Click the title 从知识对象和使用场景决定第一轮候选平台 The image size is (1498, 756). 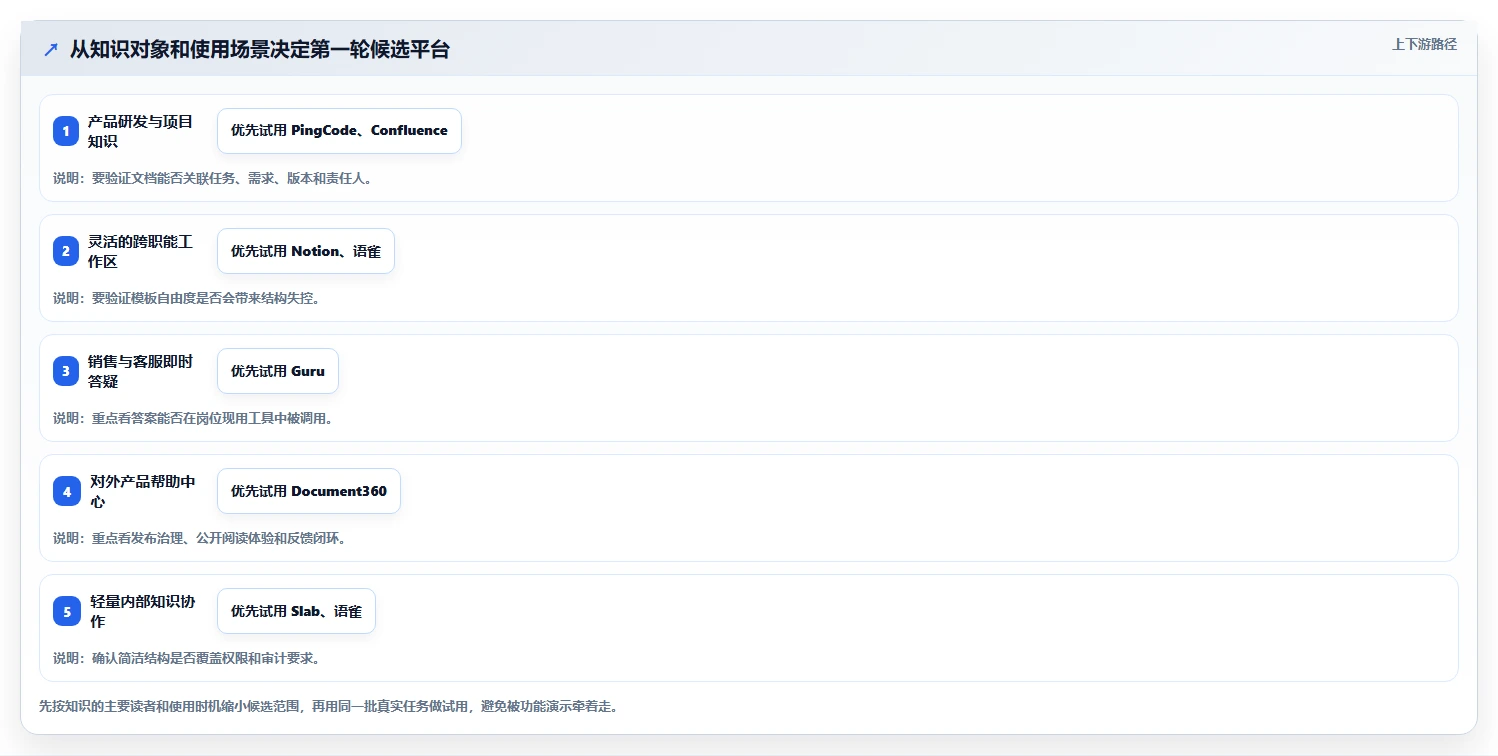pyautogui.click(x=260, y=49)
